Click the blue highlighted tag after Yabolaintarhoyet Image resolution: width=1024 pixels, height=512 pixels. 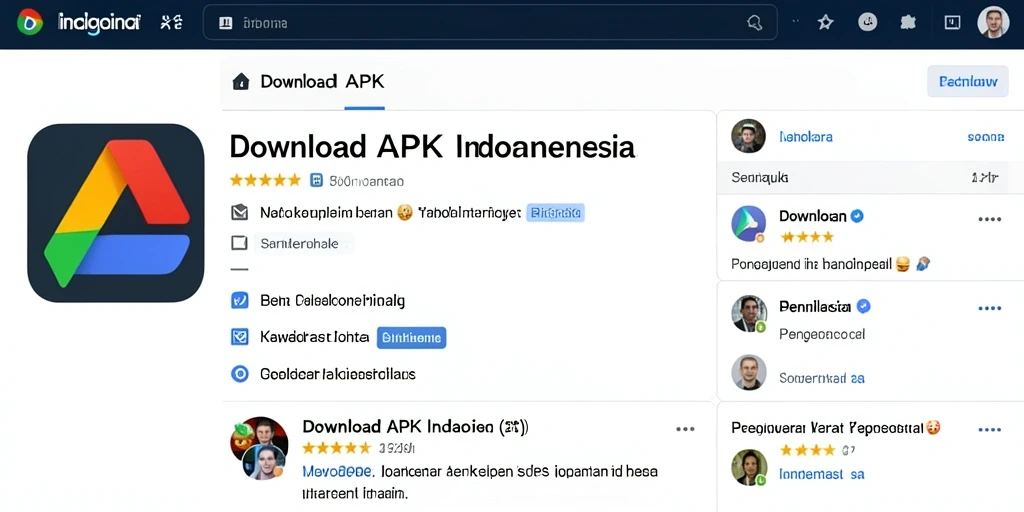[555, 212]
